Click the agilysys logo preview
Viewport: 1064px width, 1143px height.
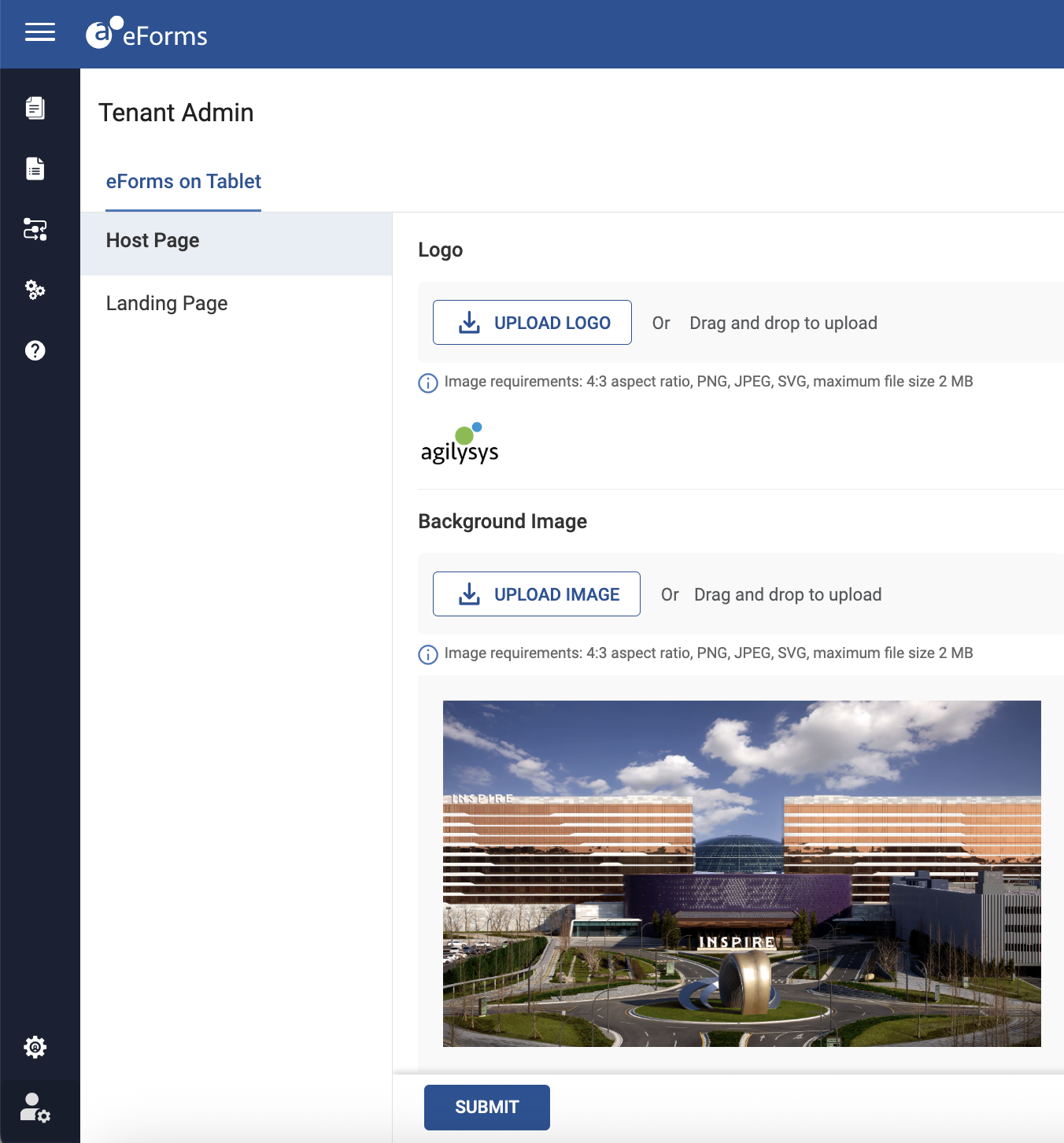point(460,443)
